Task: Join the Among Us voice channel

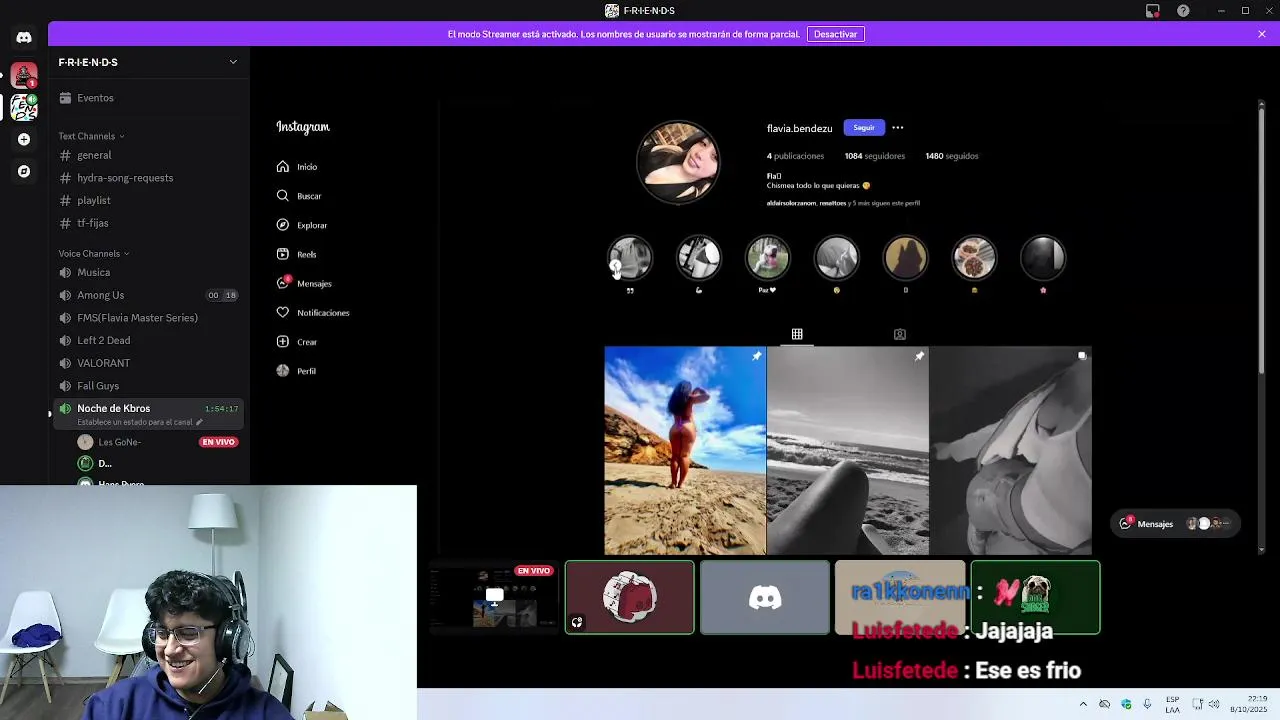Action: (148, 295)
